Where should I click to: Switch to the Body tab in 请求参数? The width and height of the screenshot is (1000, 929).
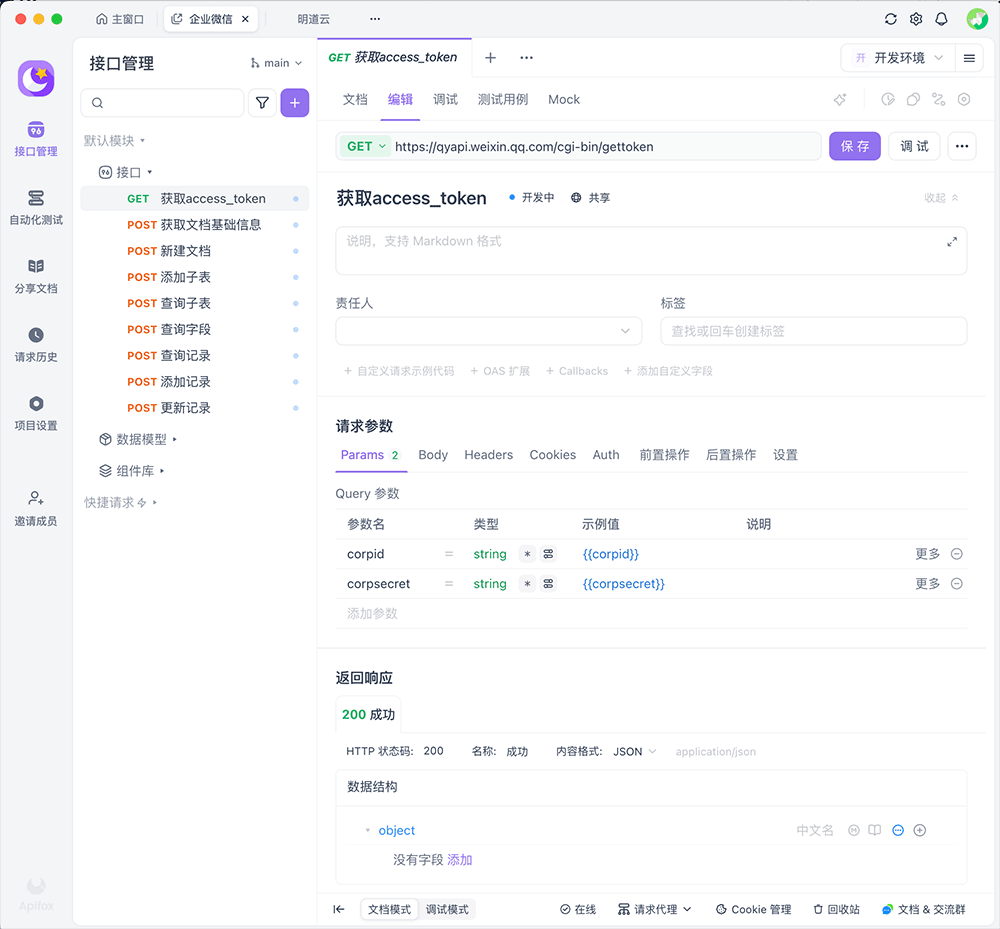point(433,454)
